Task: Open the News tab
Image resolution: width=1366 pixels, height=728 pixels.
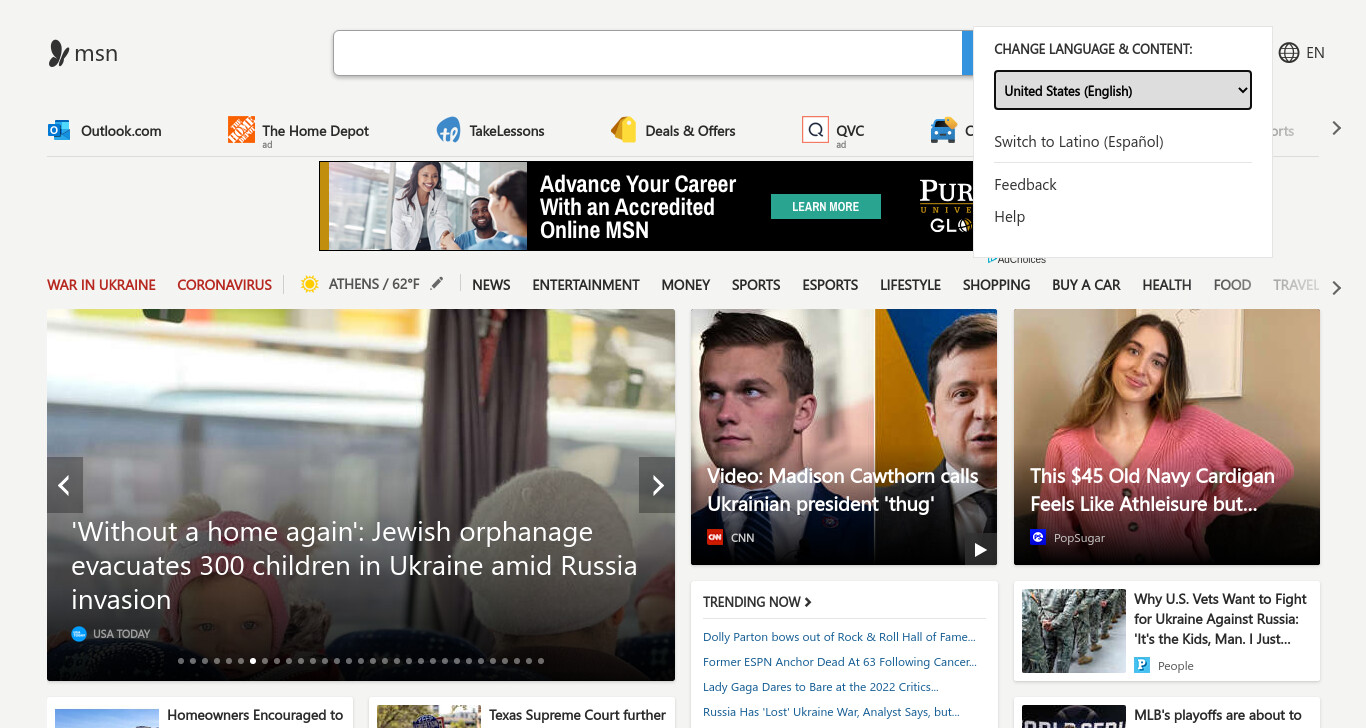Action: tap(491, 285)
